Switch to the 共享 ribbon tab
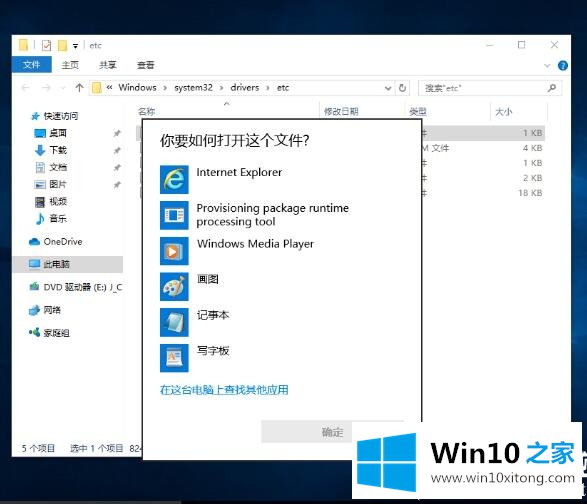 108,65
